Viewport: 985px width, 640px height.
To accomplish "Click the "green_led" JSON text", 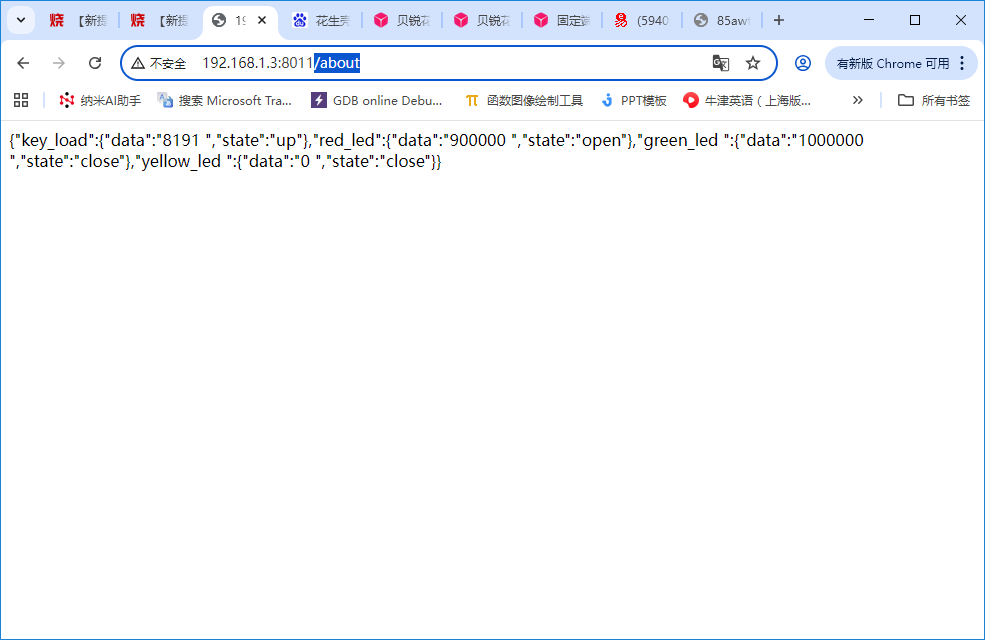I will [682, 140].
